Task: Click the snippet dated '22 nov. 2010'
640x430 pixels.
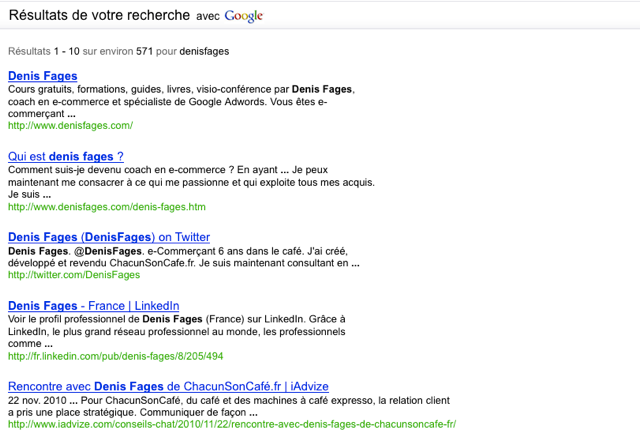Action: 229,406
